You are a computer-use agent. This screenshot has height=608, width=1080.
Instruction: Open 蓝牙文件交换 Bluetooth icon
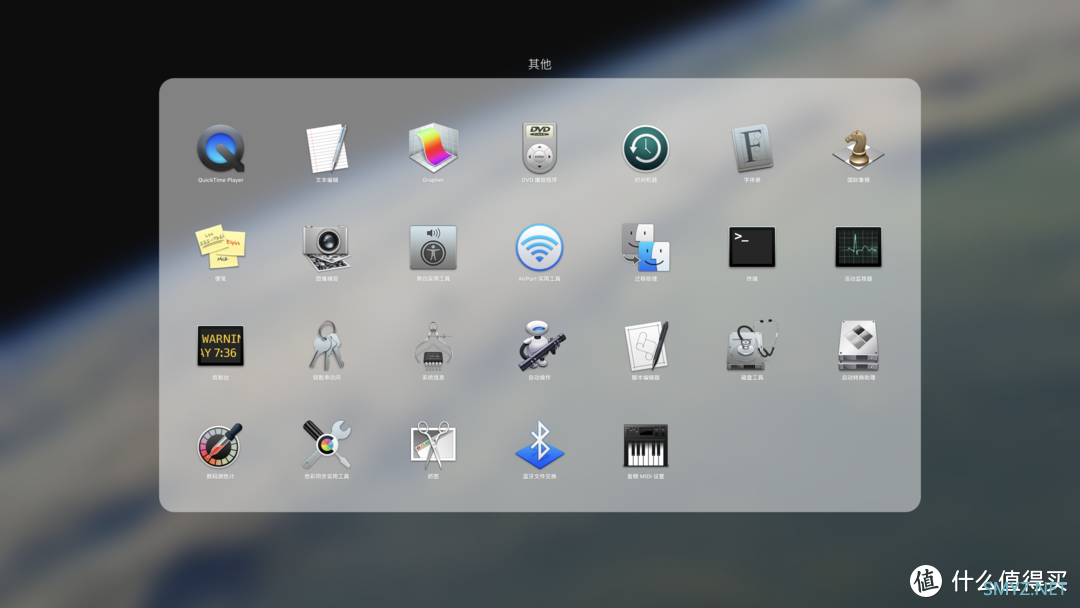(539, 445)
